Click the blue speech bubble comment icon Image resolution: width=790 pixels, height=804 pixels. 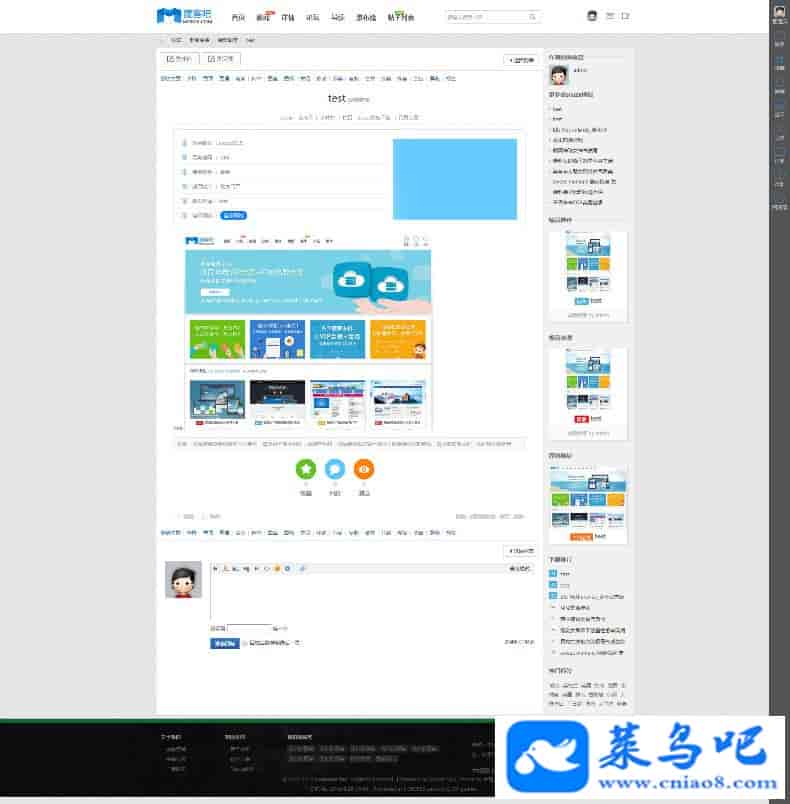click(335, 468)
